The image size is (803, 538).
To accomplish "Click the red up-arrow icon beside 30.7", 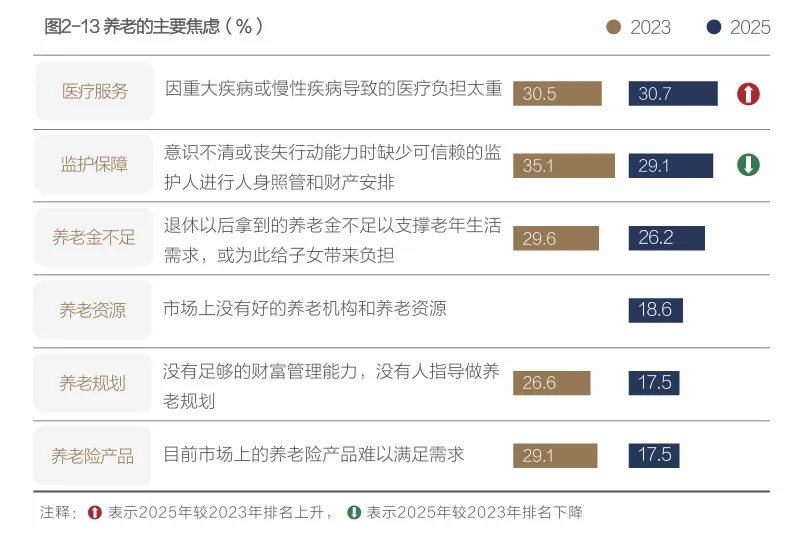I will [x=748, y=94].
